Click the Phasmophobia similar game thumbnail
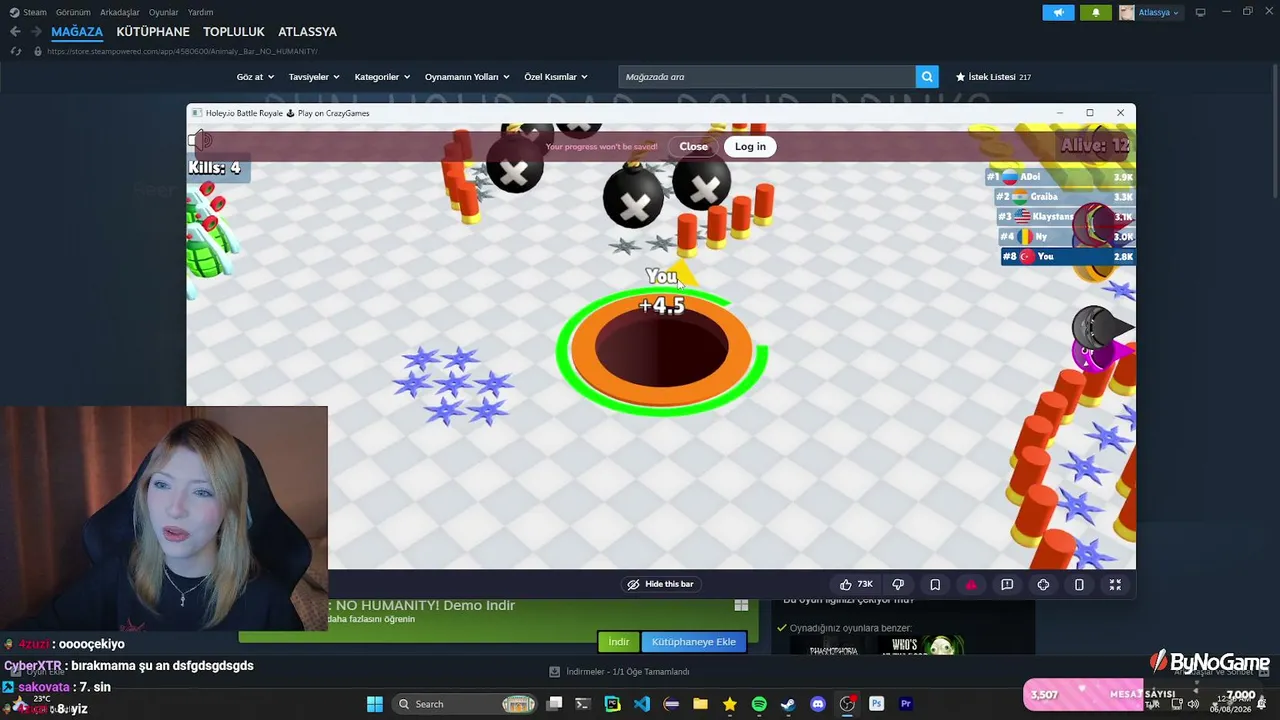 click(834, 647)
